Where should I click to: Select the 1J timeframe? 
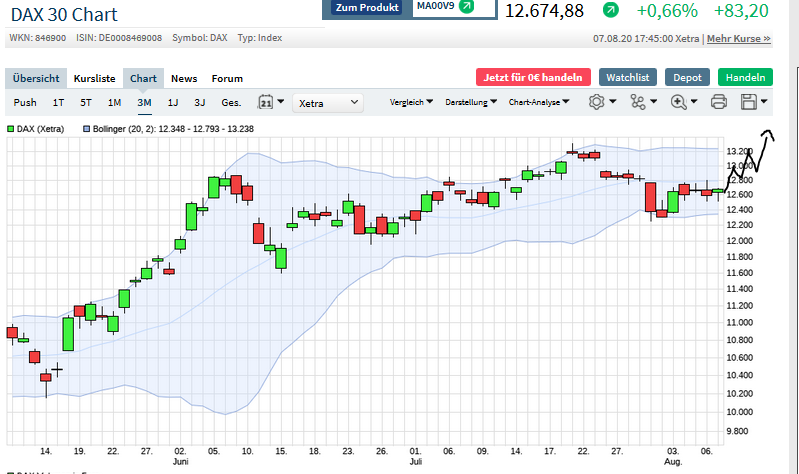point(173,102)
